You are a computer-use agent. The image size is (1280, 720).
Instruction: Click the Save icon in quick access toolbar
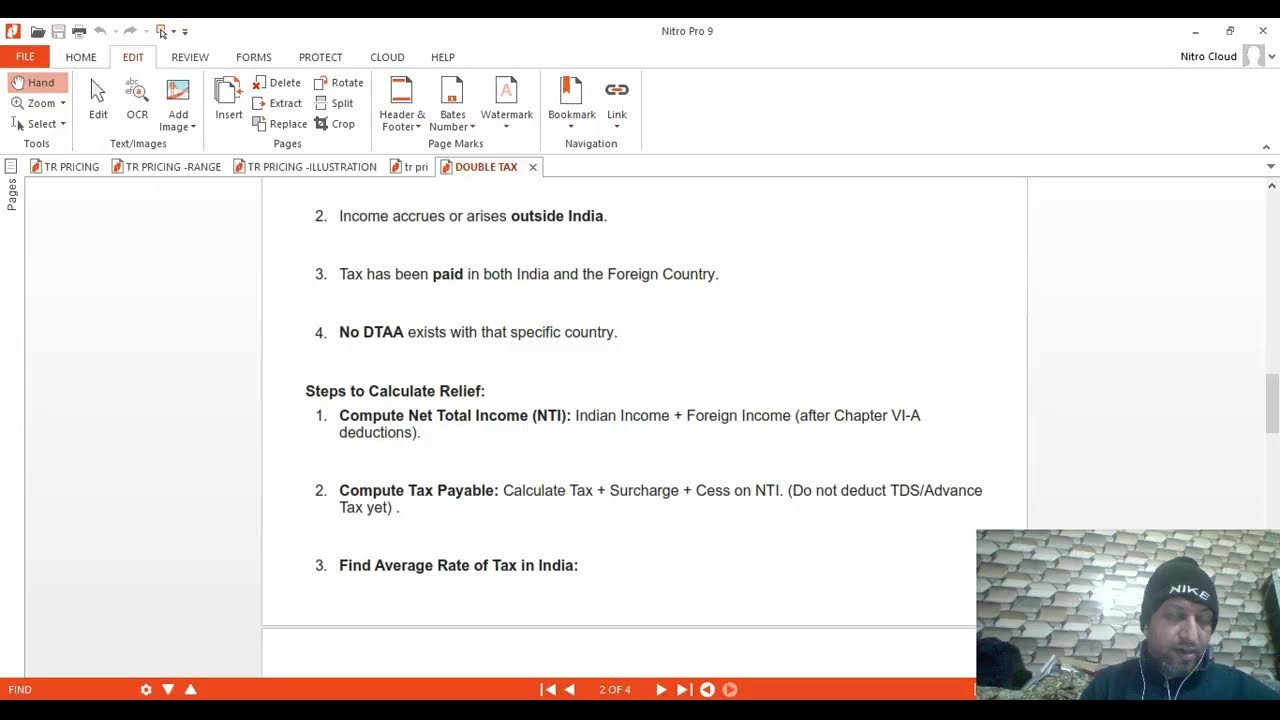[58, 32]
